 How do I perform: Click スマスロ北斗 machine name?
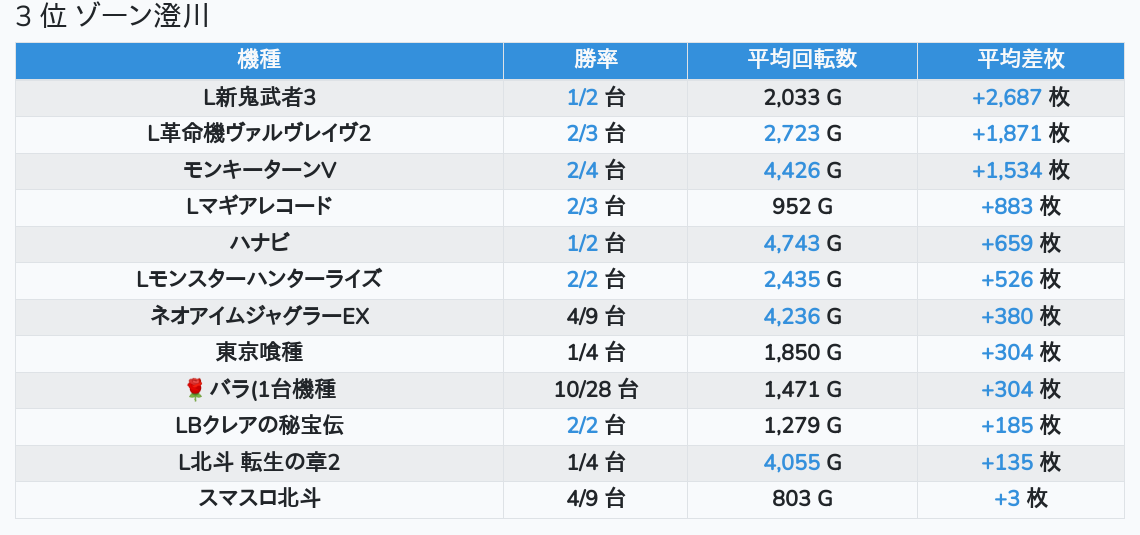click(x=259, y=498)
